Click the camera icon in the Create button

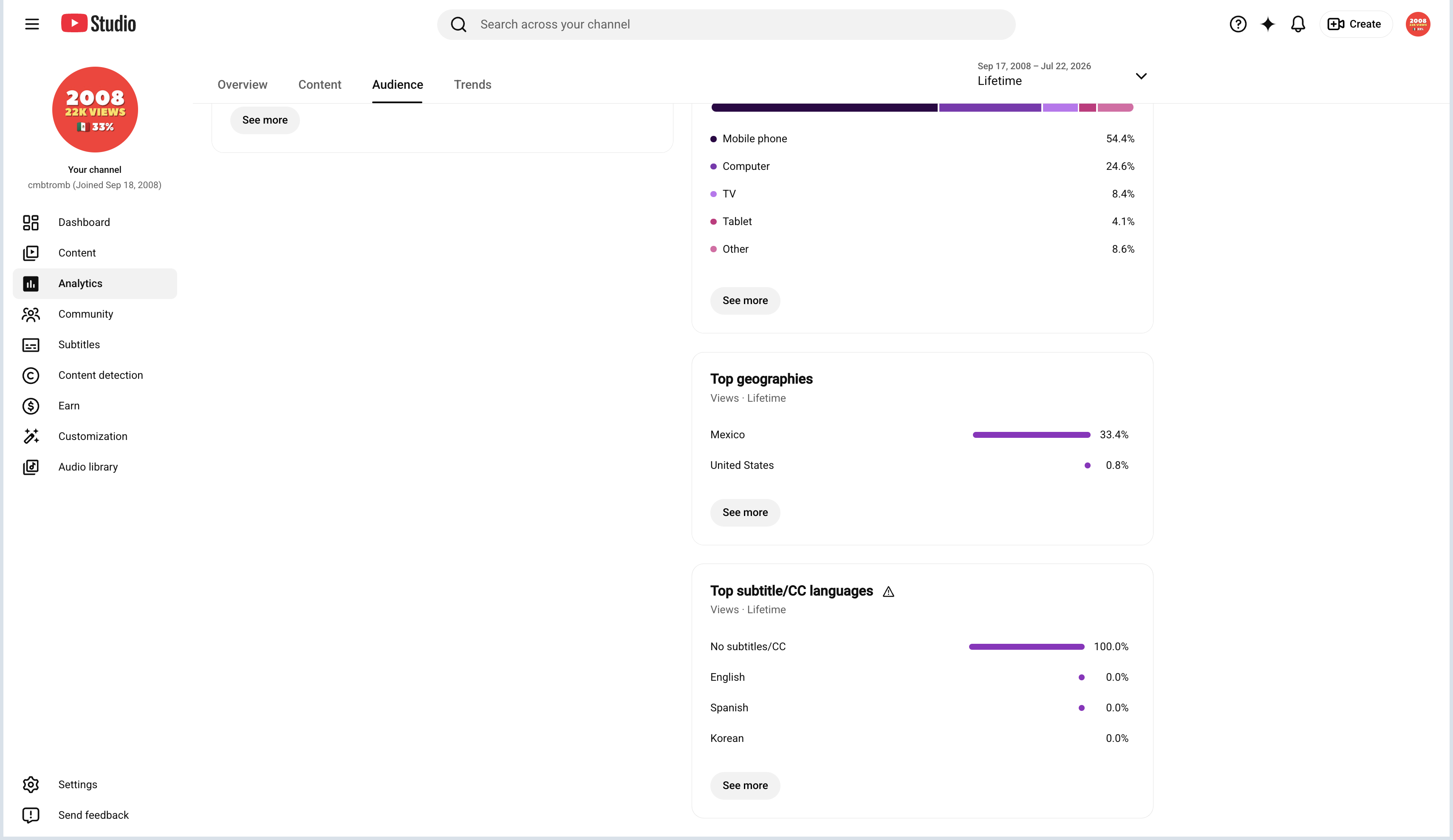(x=1336, y=24)
